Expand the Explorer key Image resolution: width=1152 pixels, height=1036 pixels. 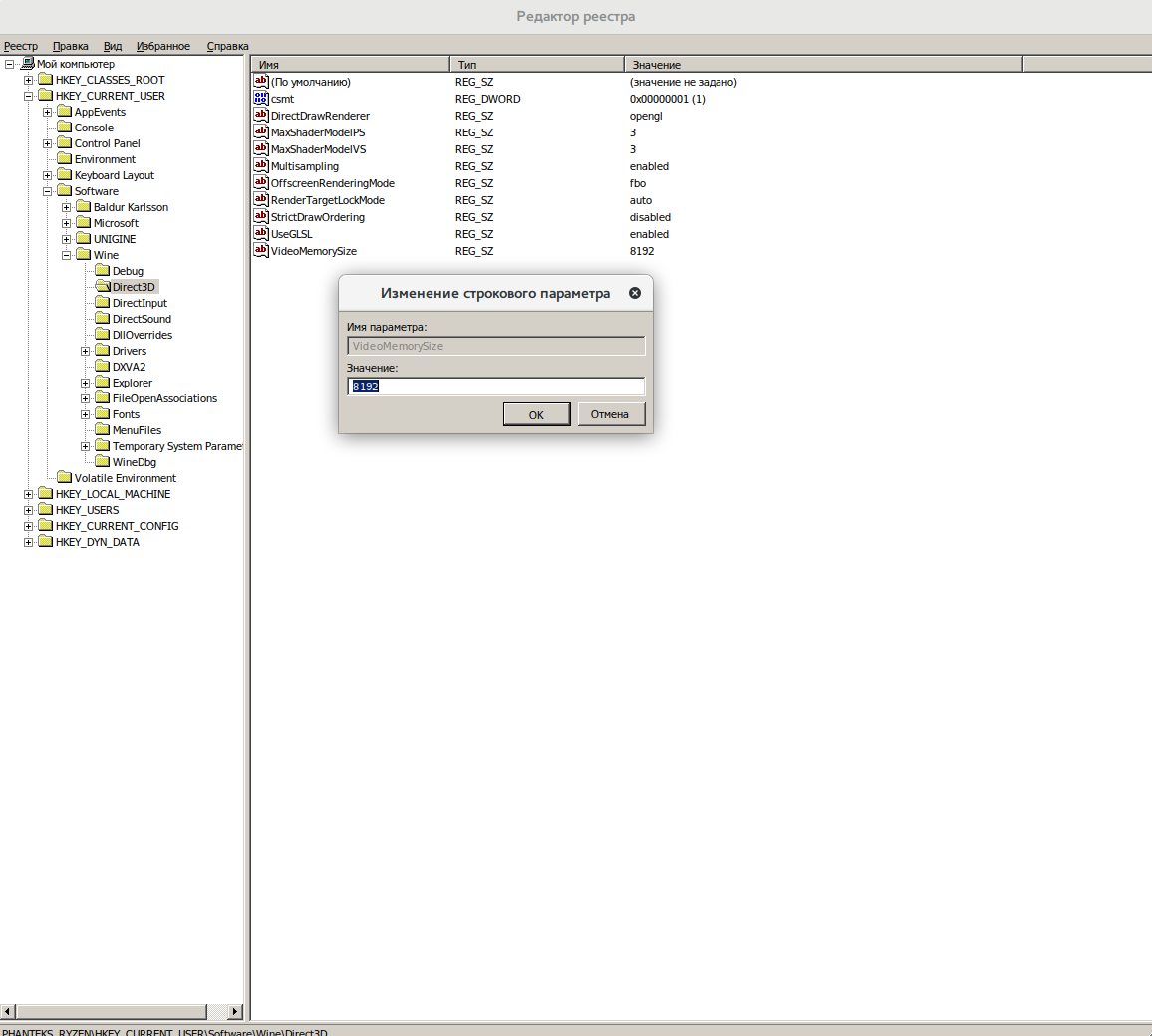tap(86, 383)
